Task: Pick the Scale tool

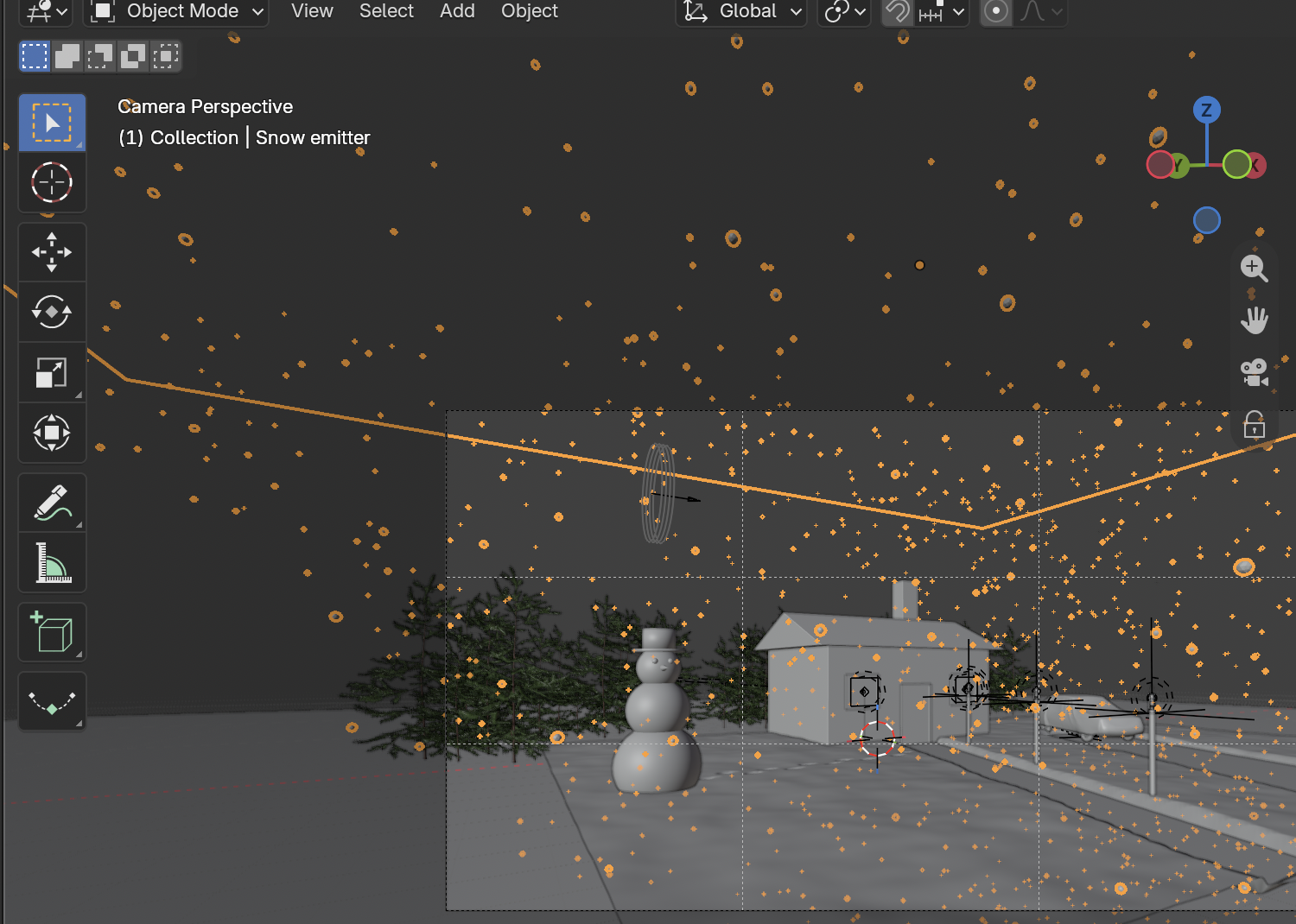Action: [x=52, y=372]
